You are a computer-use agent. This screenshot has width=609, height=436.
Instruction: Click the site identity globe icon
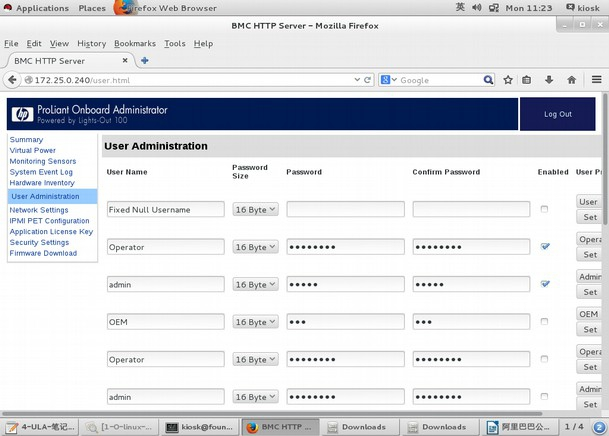pos(28,80)
